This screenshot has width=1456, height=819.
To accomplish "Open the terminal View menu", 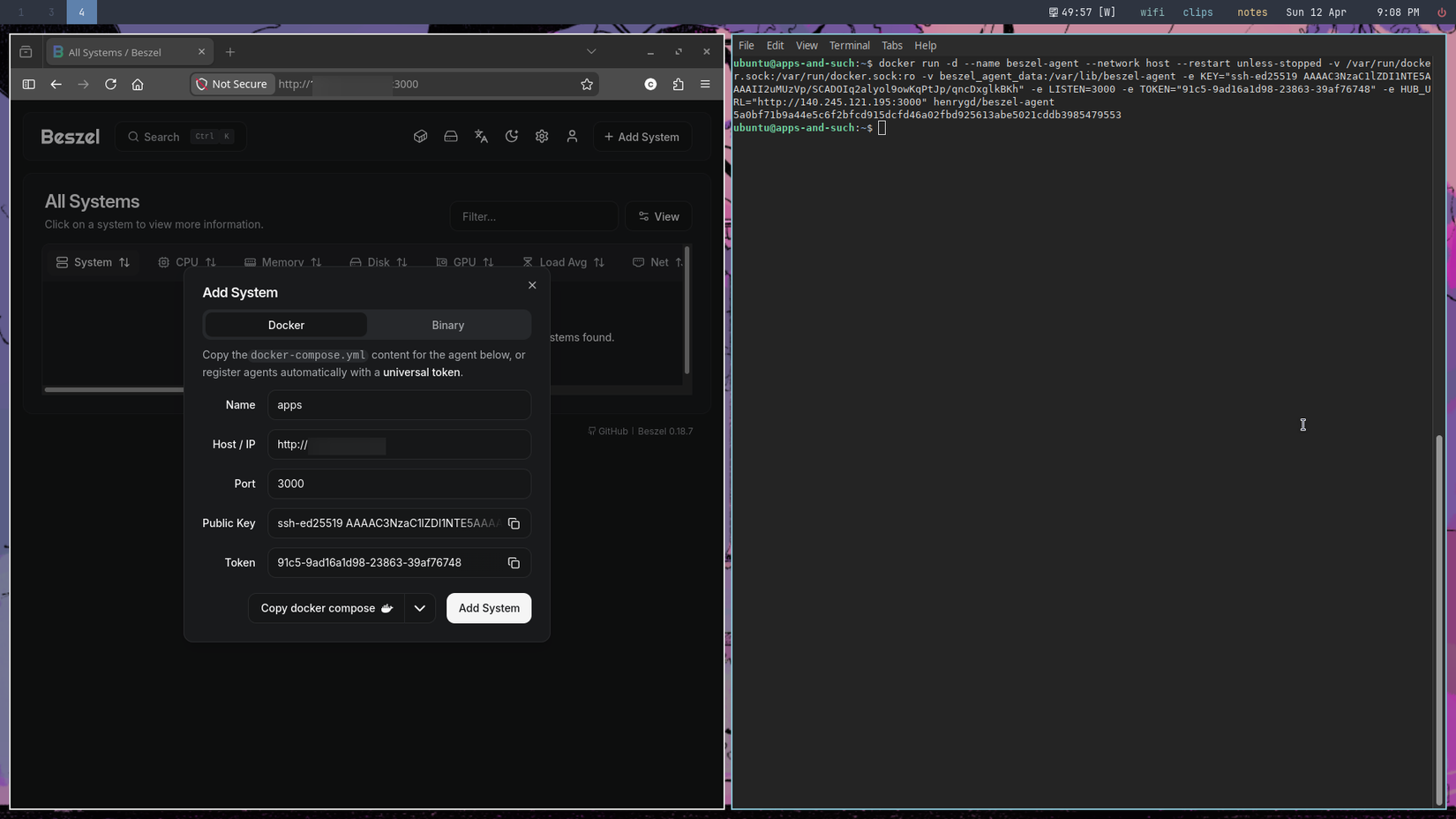I will (x=807, y=46).
